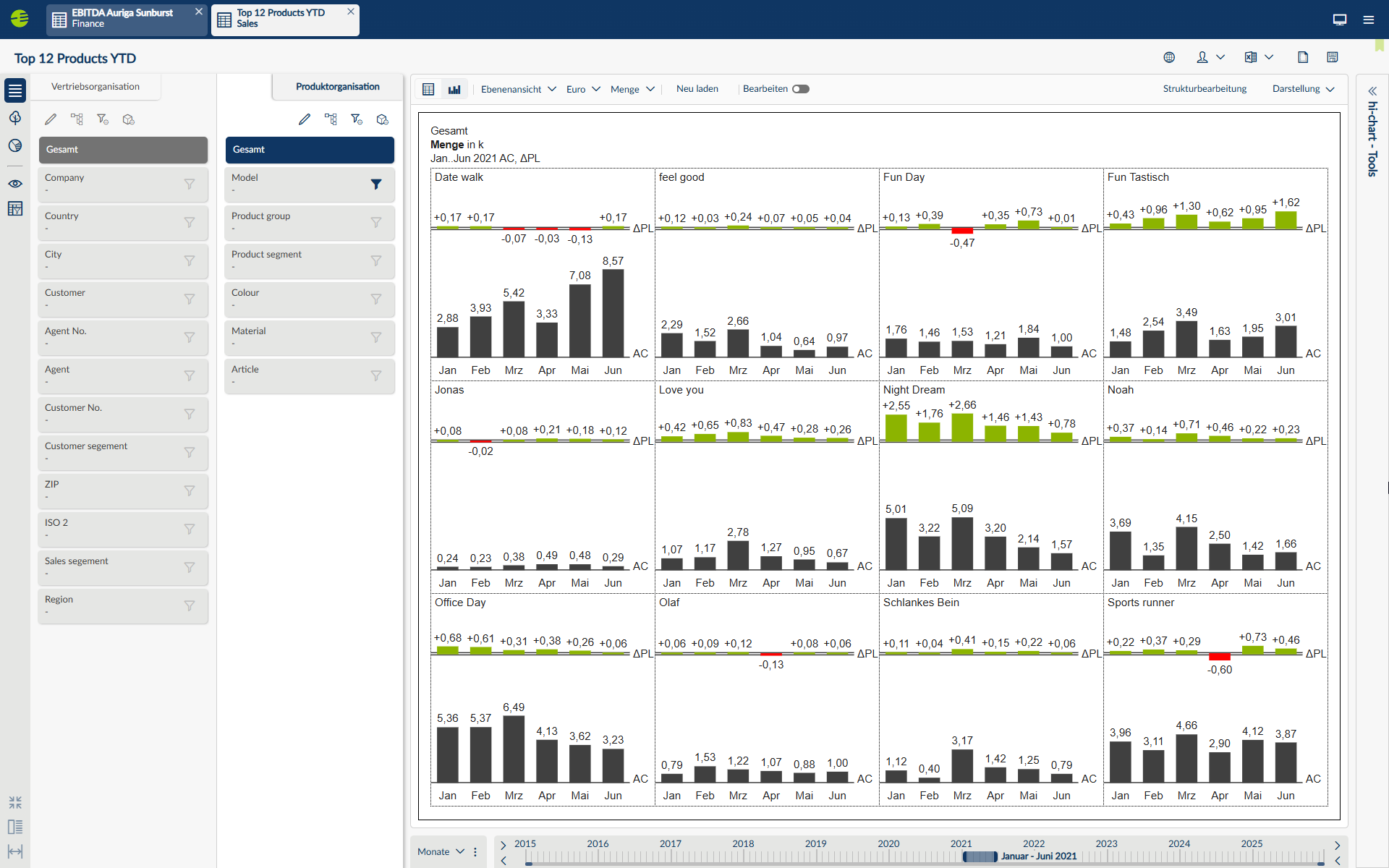1389x868 pixels.
Task: Click hierarchy tree icon under Vertriebsorganisation
Action: tap(77, 119)
